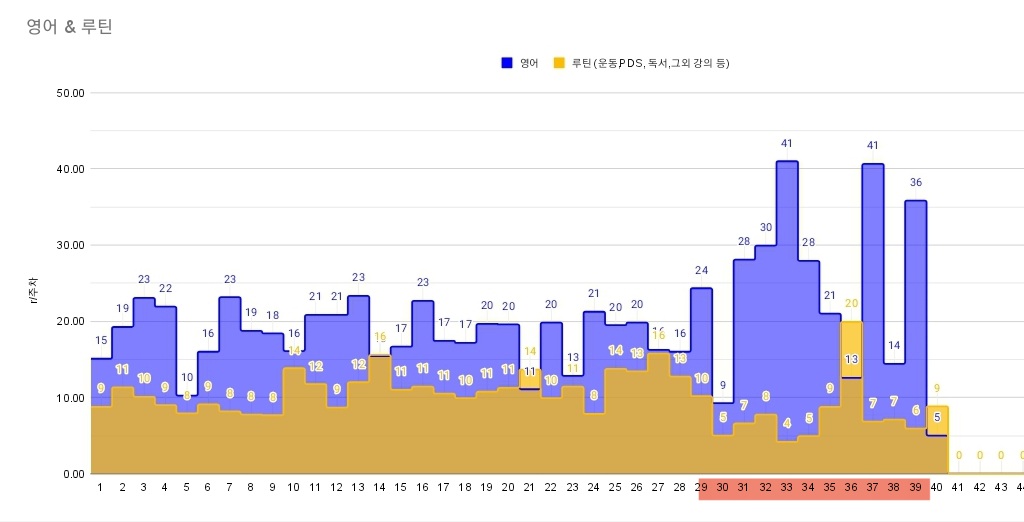
Task: Click the 28 data label above week 34
Action: [x=808, y=242]
